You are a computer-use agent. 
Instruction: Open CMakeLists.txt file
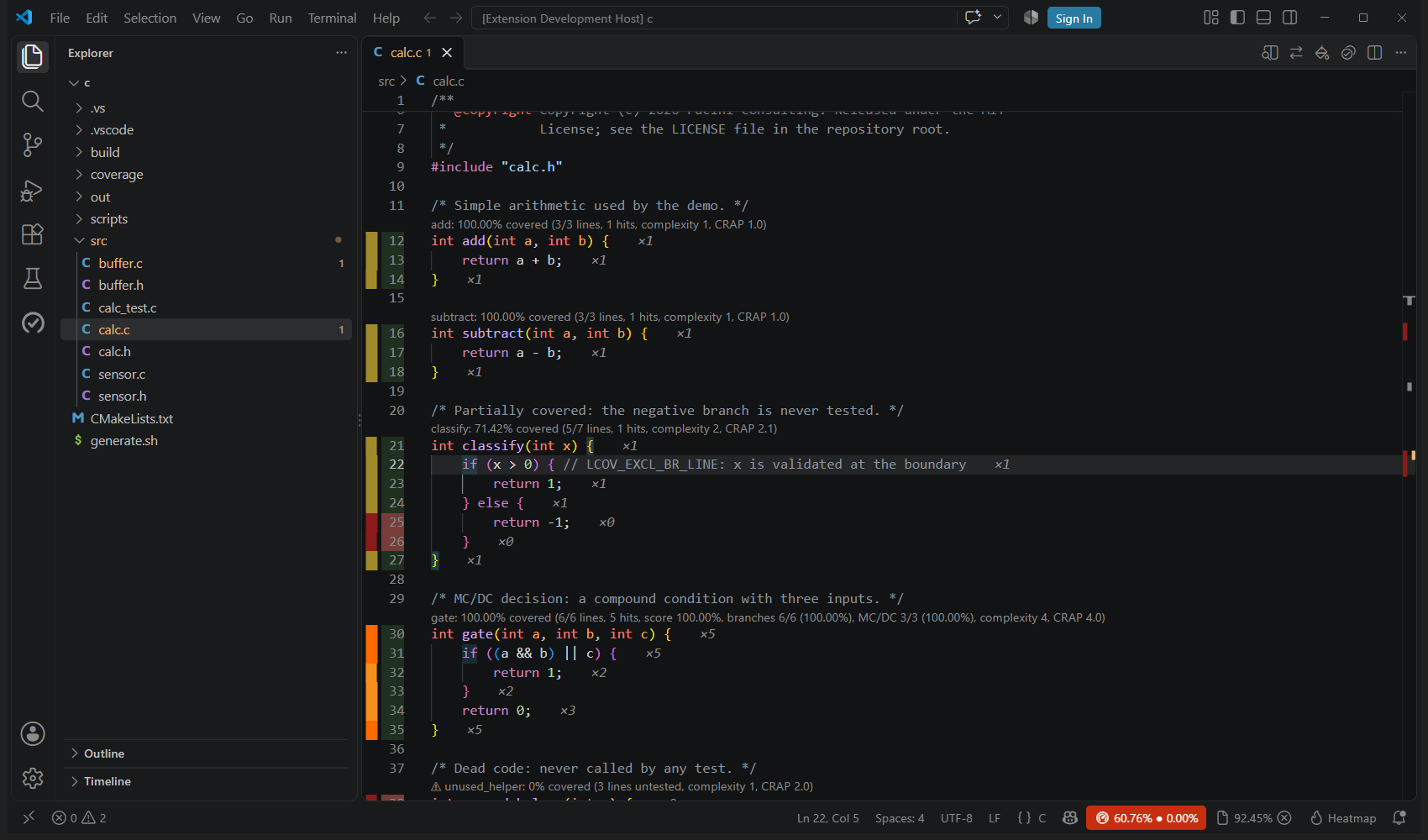206,418
